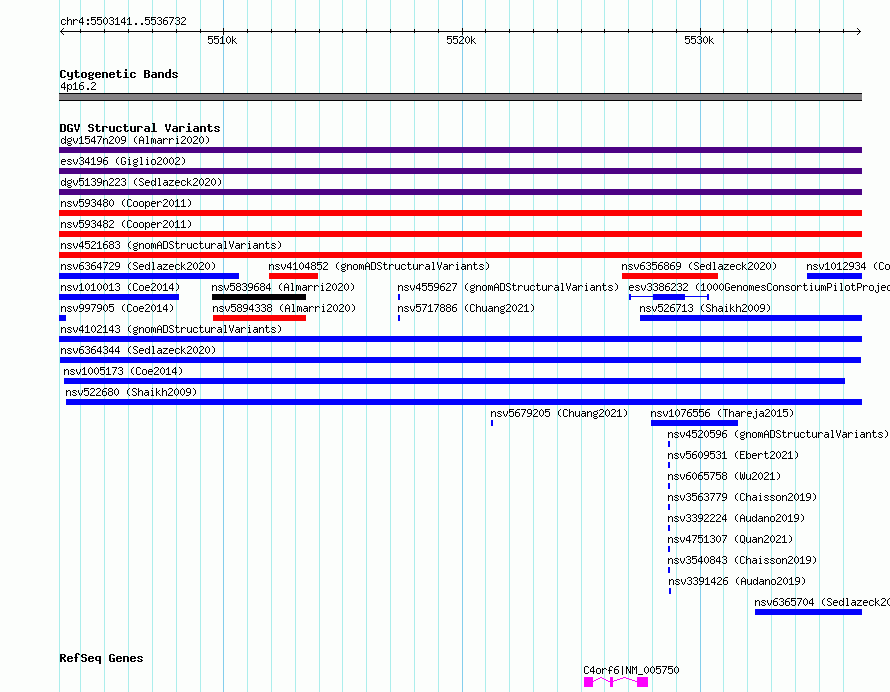Image resolution: width=890 pixels, height=692 pixels.
Task: Click nsv4102143 gnomAD variant label
Action: click(x=171, y=329)
